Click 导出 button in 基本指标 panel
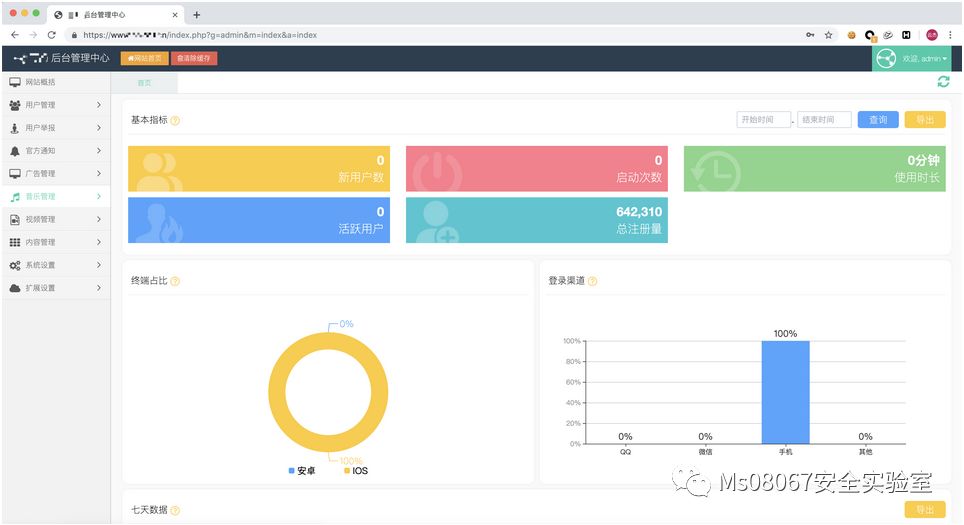The image size is (964, 525). tap(925, 120)
